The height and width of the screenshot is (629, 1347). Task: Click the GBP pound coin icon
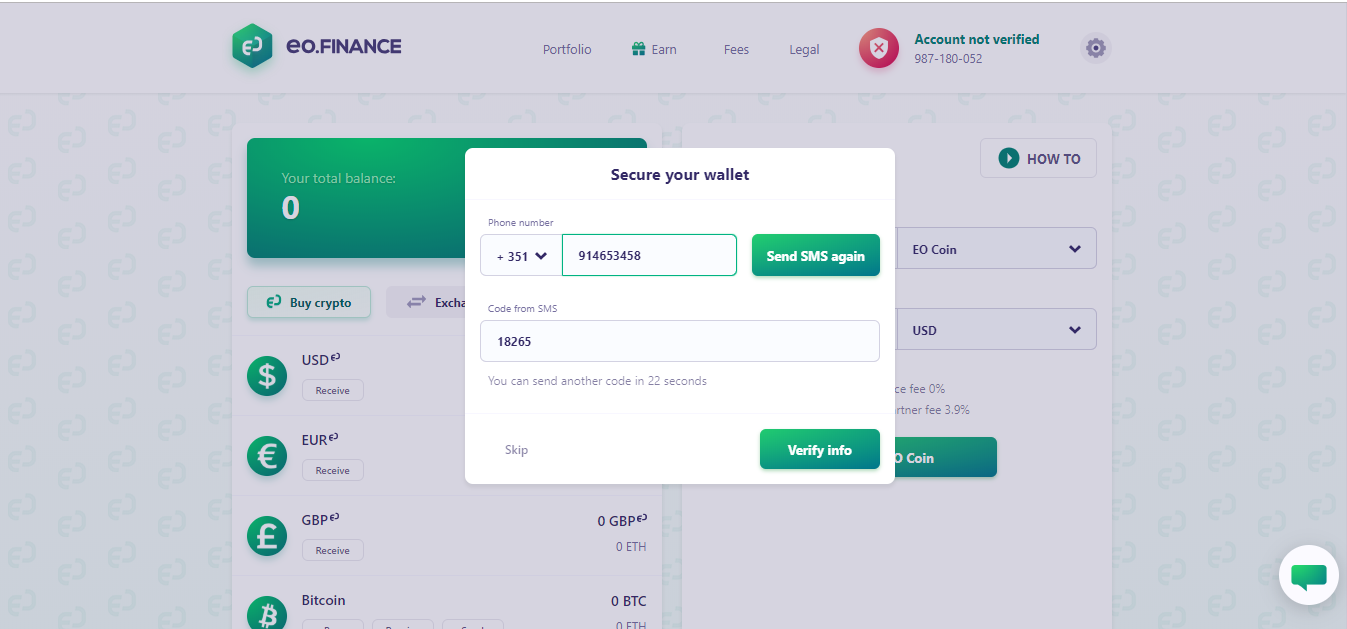coord(267,536)
